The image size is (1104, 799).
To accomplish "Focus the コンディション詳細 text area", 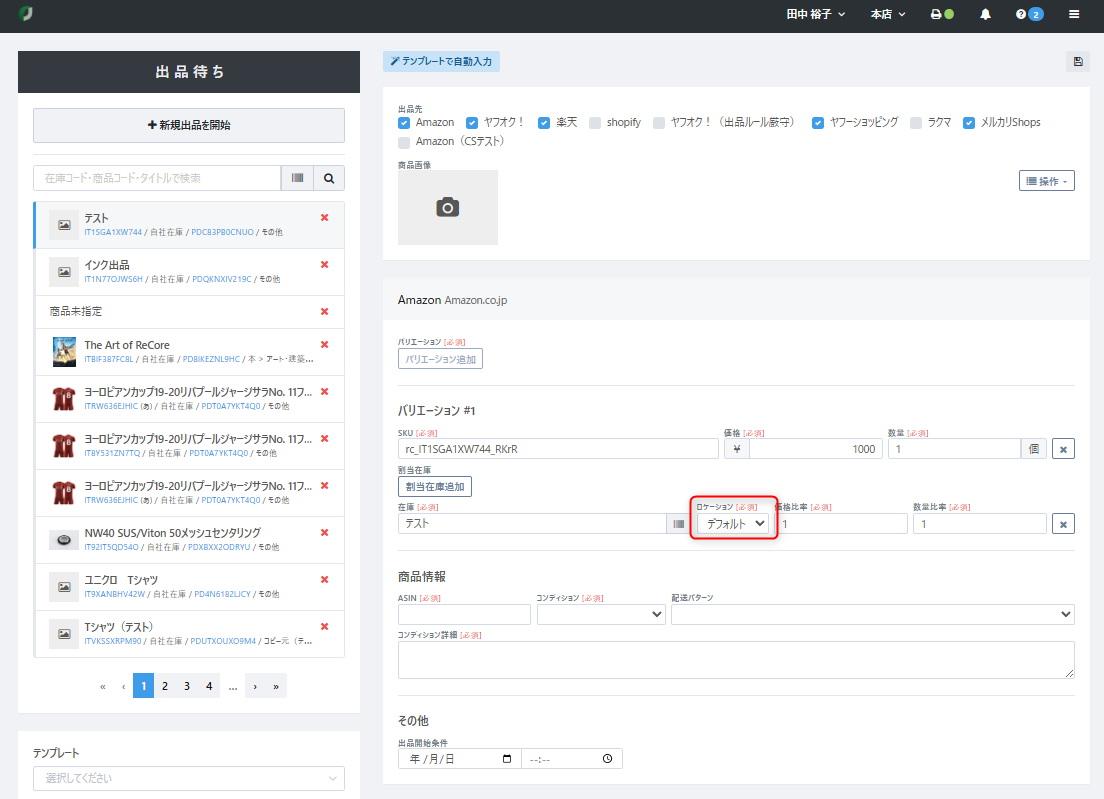I will [x=736, y=660].
